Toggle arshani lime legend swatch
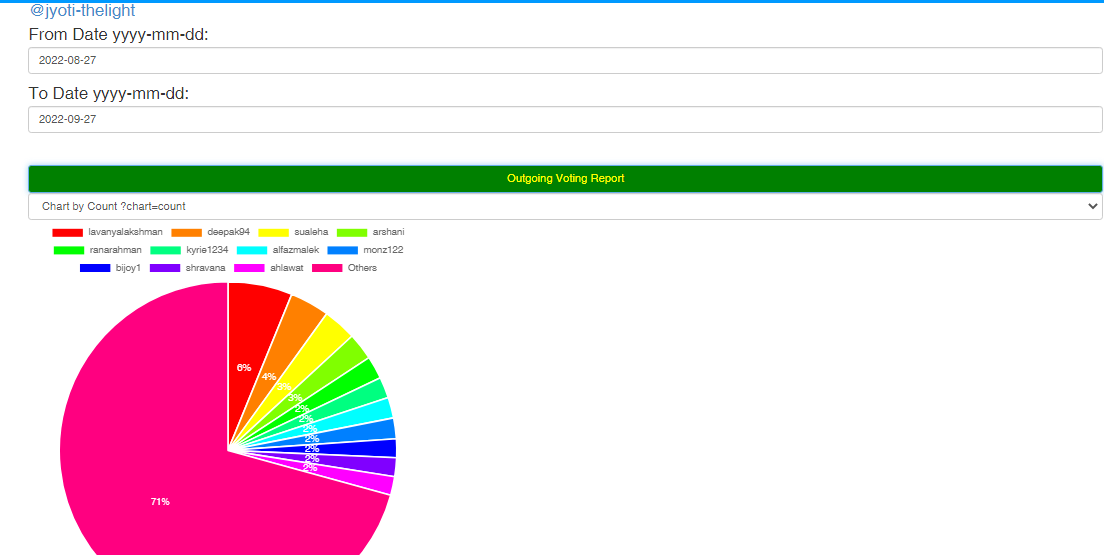The image size is (1104, 555). (x=352, y=232)
